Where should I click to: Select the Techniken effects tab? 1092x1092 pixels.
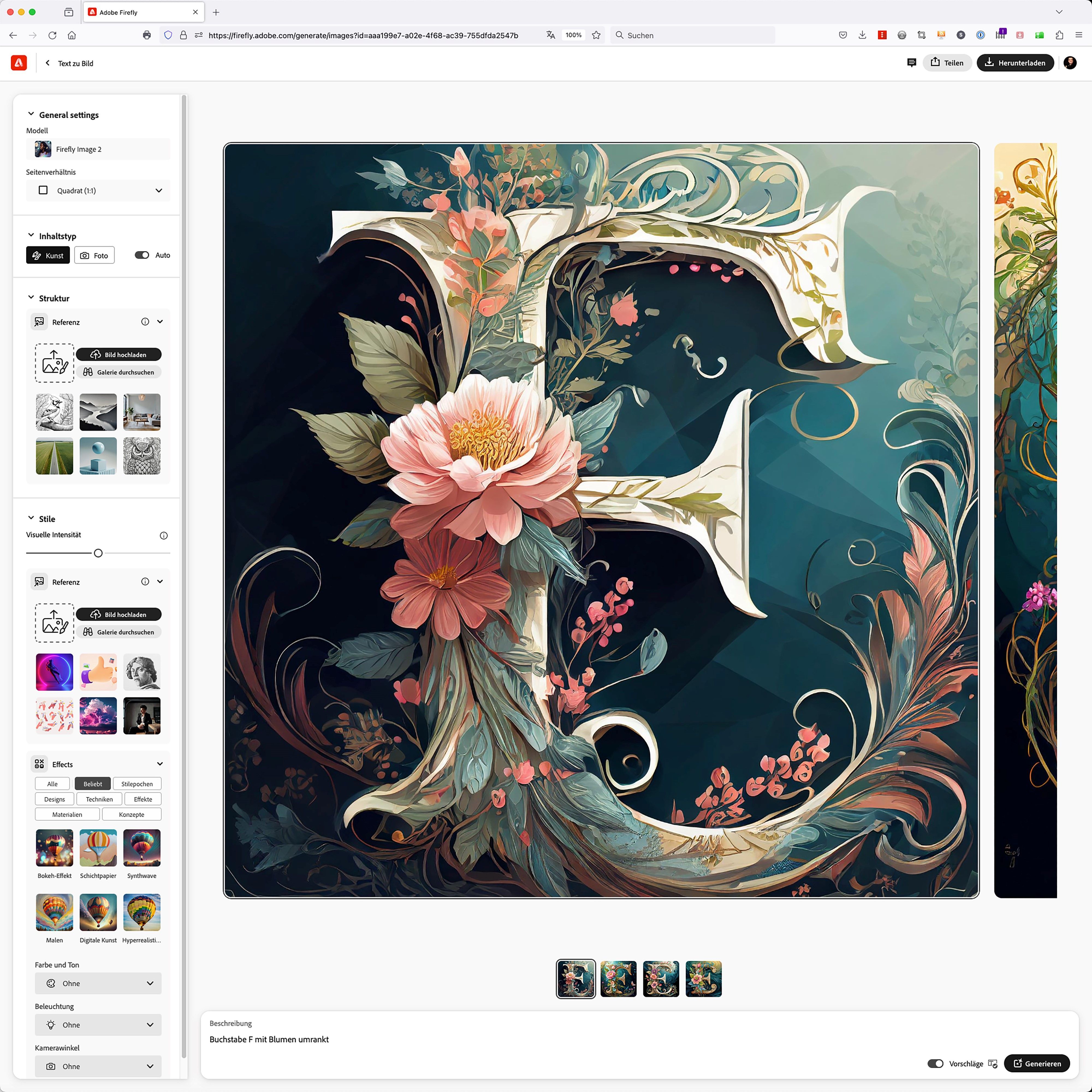[x=99, y=799]
